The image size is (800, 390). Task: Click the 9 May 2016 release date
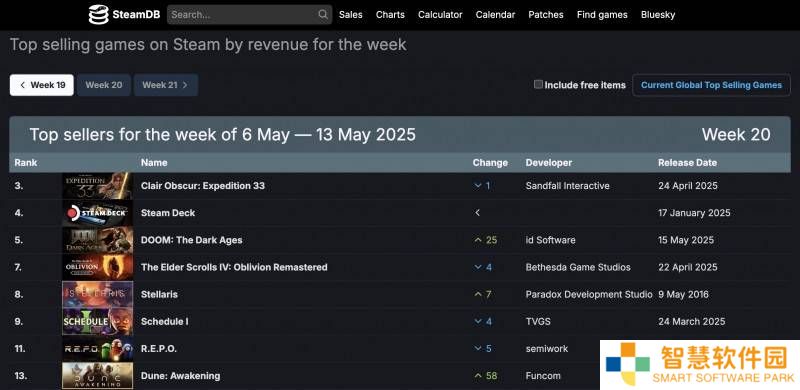tap(683, 295)
